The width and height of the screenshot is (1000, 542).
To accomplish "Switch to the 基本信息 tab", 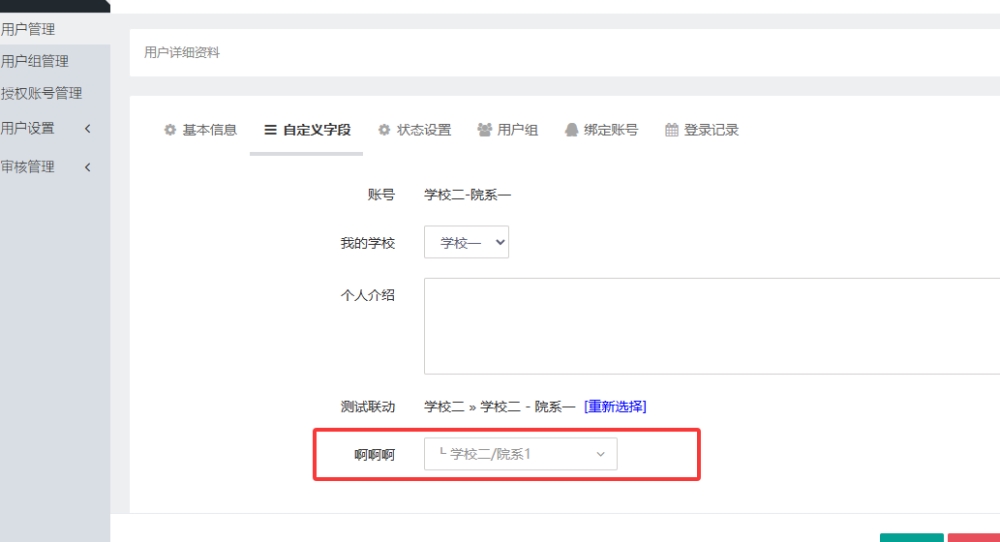I will tap(200, 130).
